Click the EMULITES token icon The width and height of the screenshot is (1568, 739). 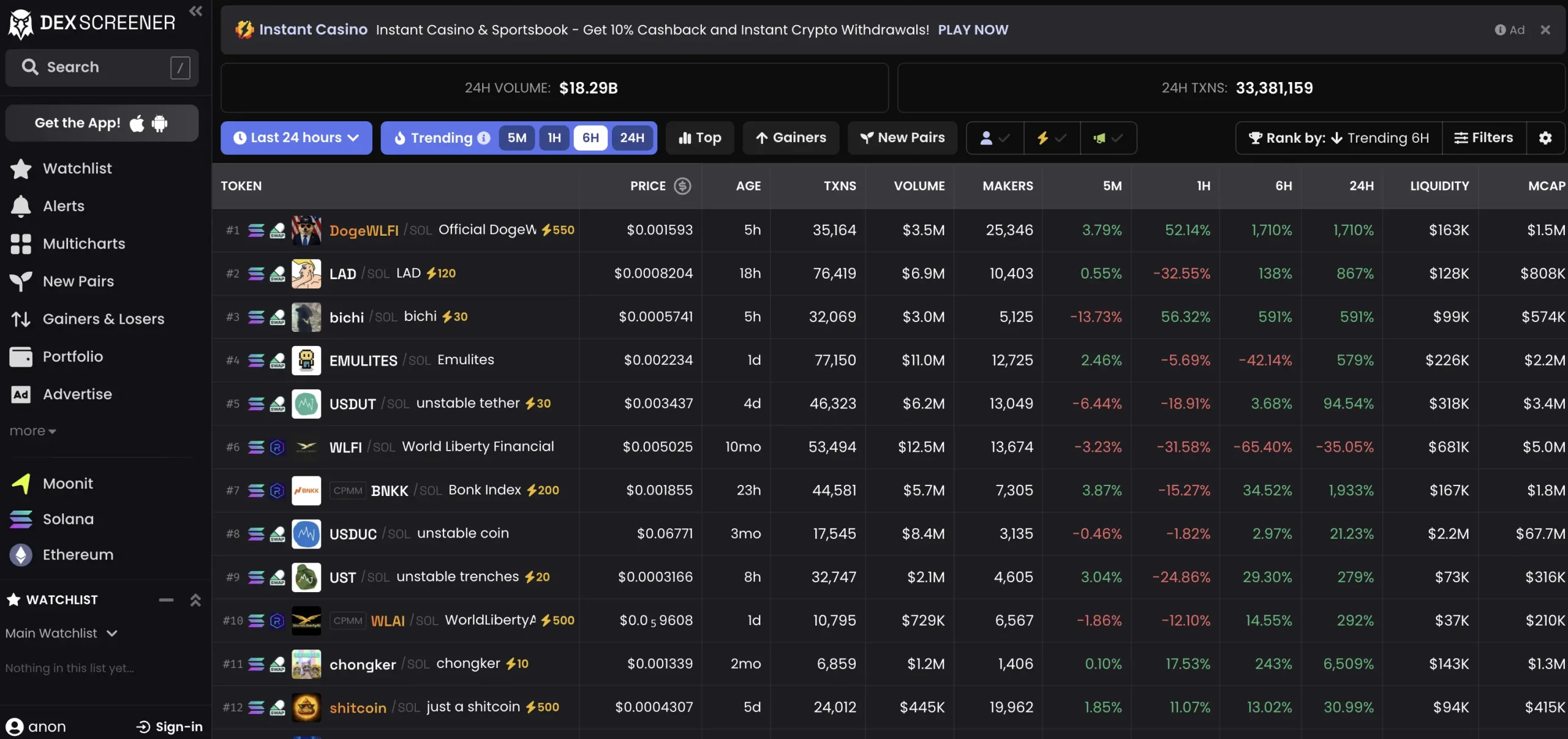306,361
